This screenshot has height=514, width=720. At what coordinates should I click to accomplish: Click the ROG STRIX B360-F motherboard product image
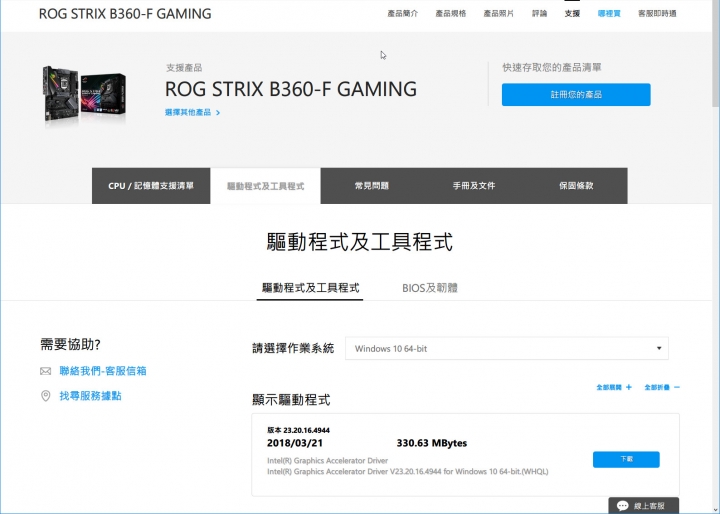click(84, 96)
